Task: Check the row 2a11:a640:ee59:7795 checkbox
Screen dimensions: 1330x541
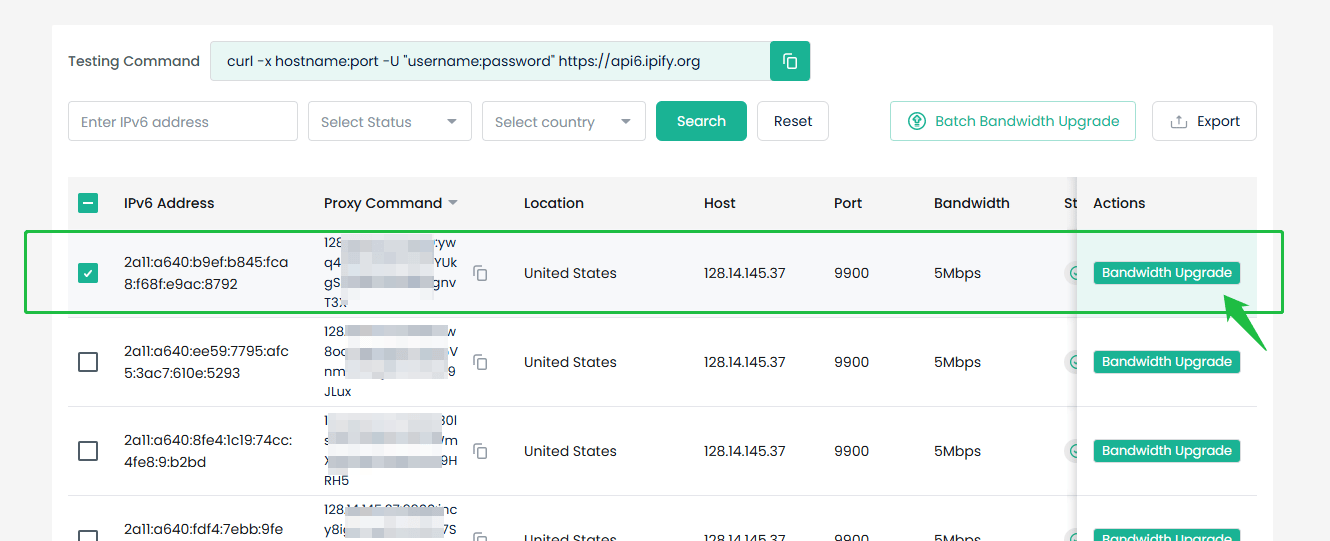Action: [88, 362]
